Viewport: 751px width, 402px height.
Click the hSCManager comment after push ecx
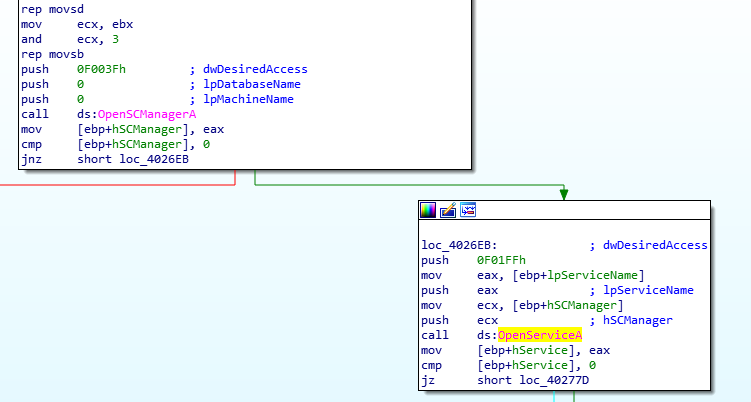(637, 320)
